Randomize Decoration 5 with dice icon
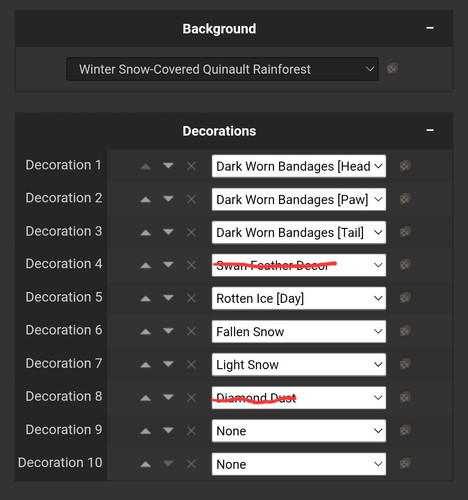 pyautogui.click(x=405, y=298)
